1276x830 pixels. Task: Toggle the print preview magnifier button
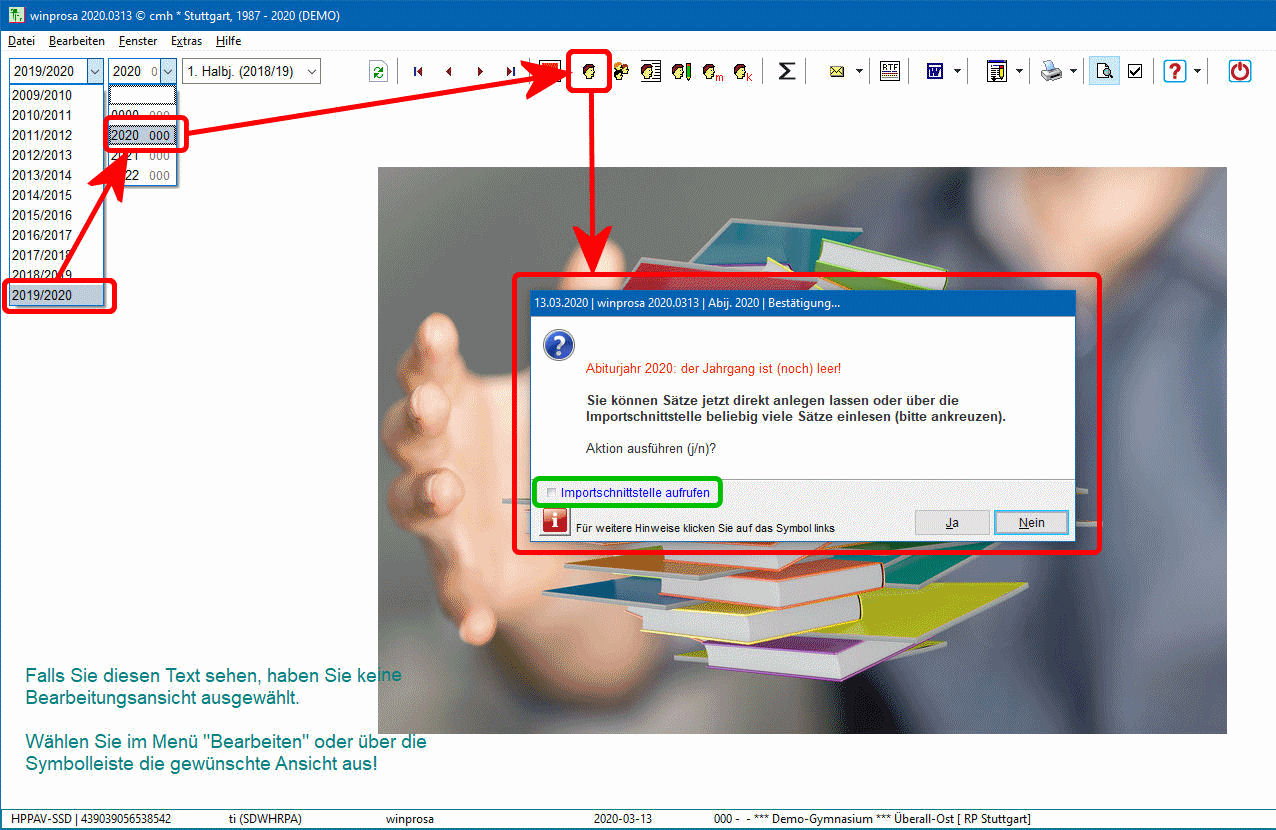coord(1104,72)
